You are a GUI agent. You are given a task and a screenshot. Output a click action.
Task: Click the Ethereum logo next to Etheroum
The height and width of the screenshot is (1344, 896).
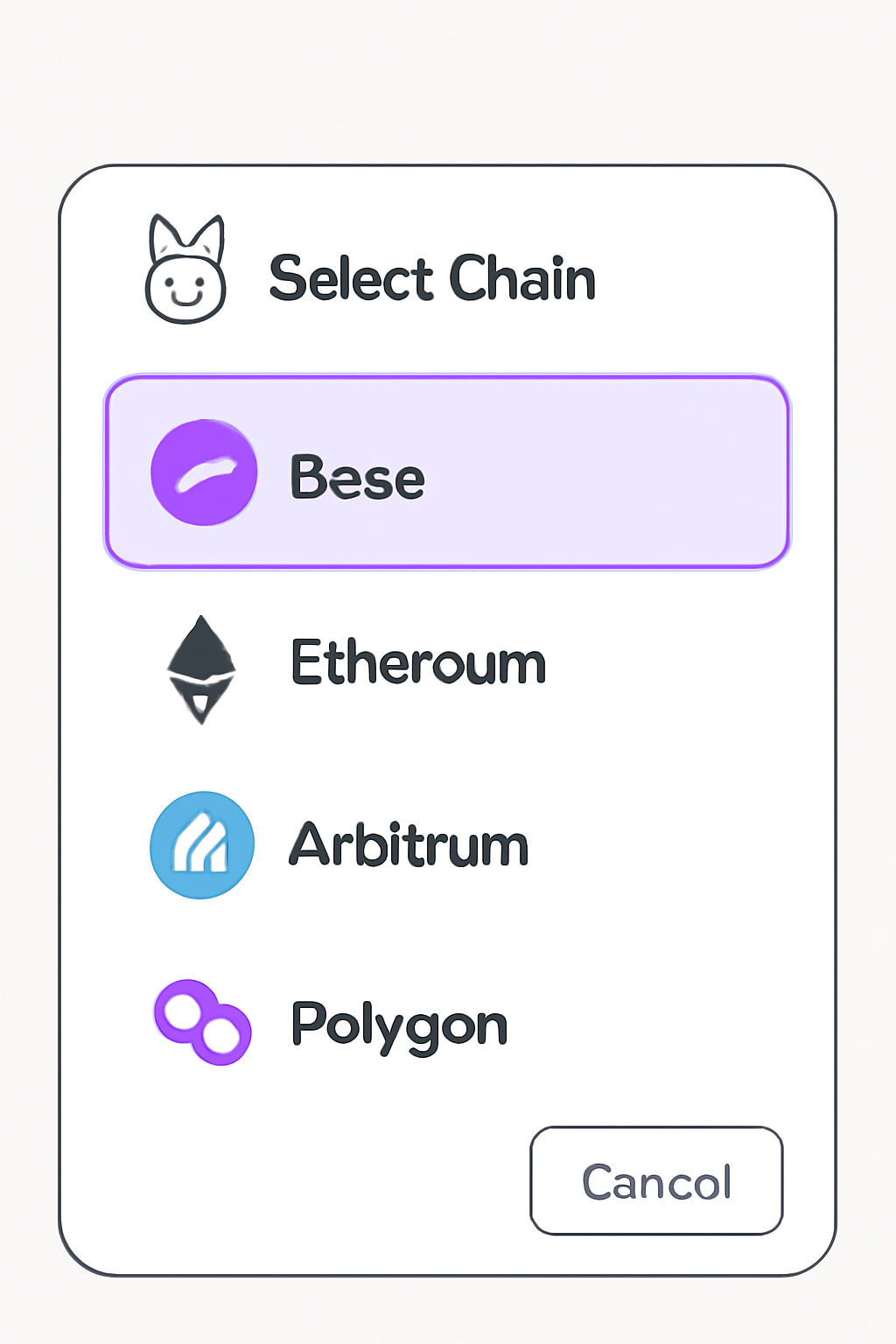coord(202,668)
